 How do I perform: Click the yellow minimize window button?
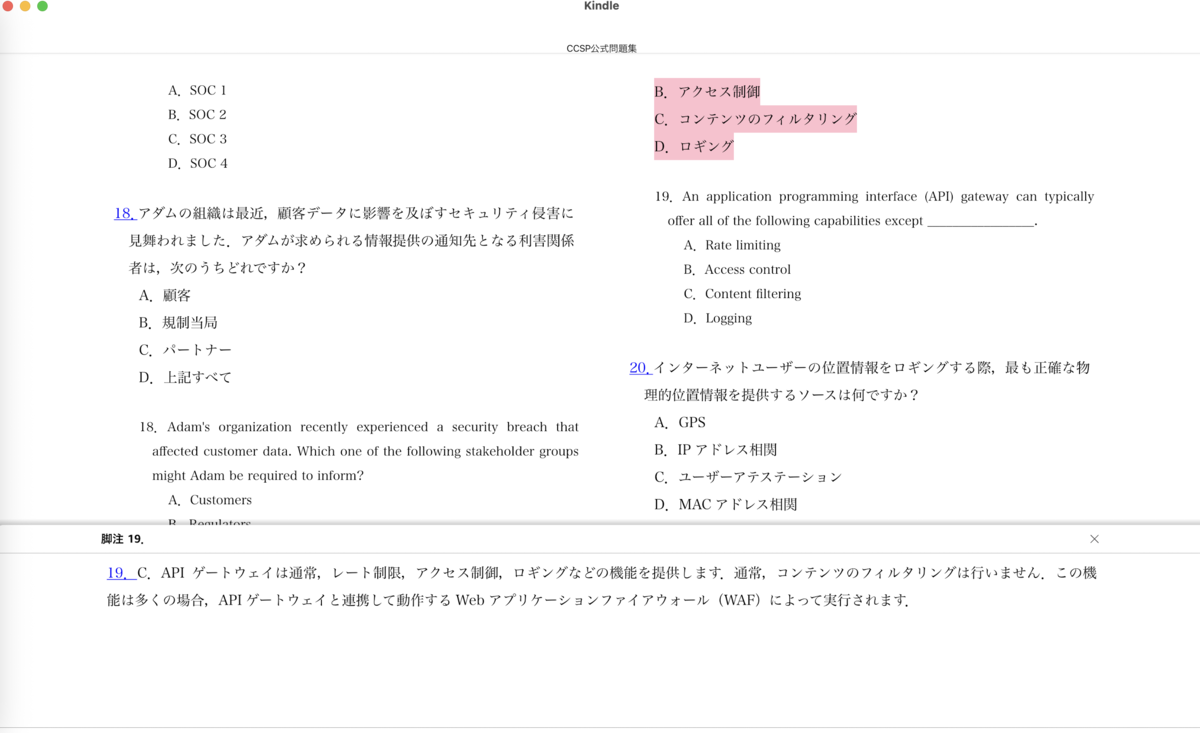(x=25, y=6)
